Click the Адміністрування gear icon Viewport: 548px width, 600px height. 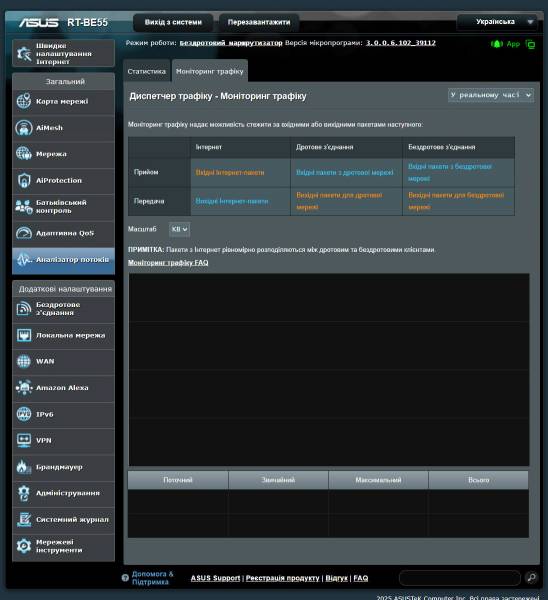pos(24,493)
